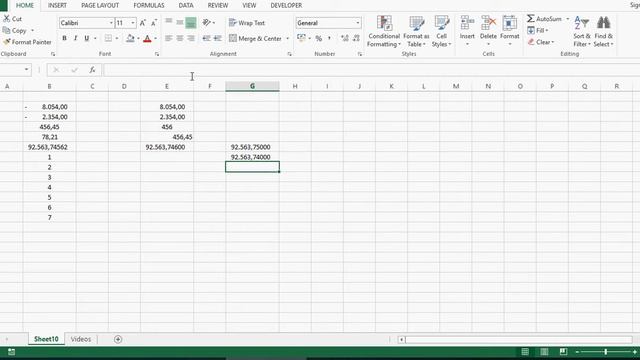Viewport: 640px width, 360px height.
Task: Switch to the Videos sheet tab
Action: coord(81,339)
